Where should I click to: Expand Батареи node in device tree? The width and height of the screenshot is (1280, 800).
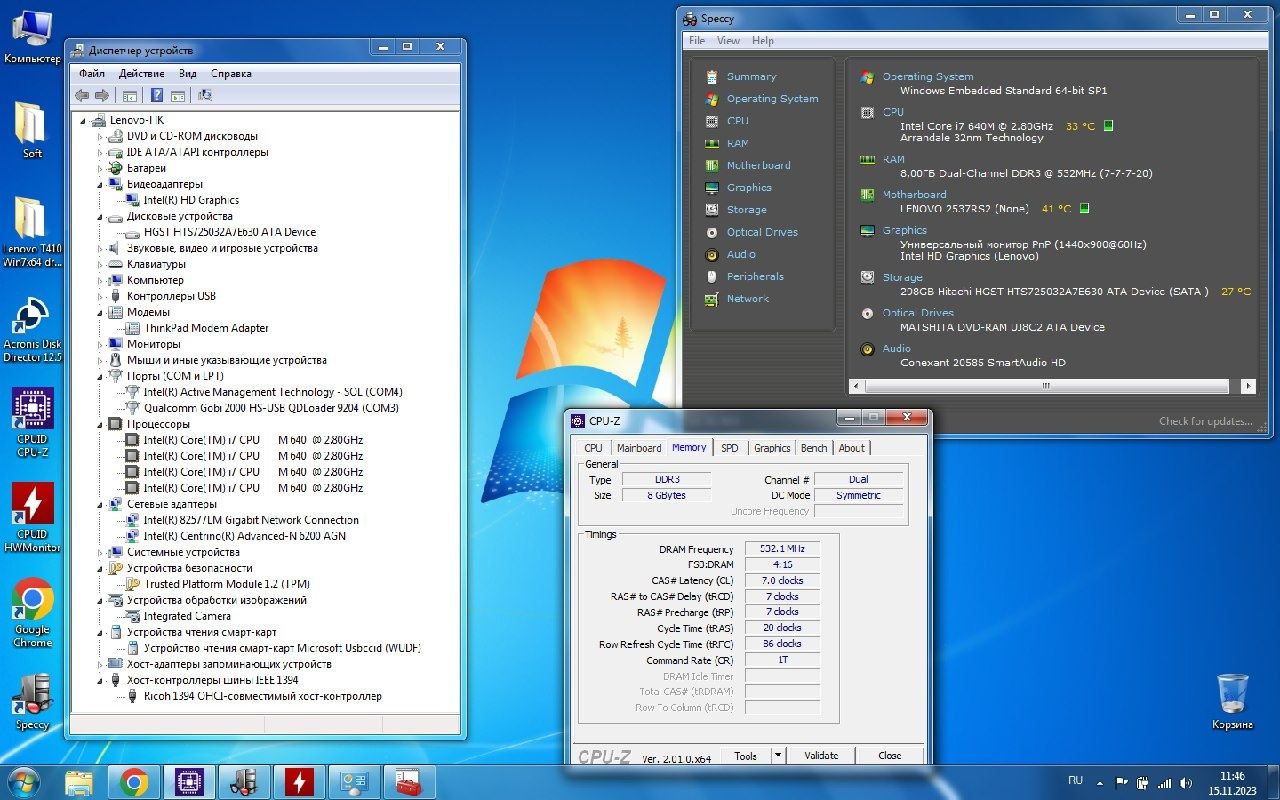click(x=100, y=168)
